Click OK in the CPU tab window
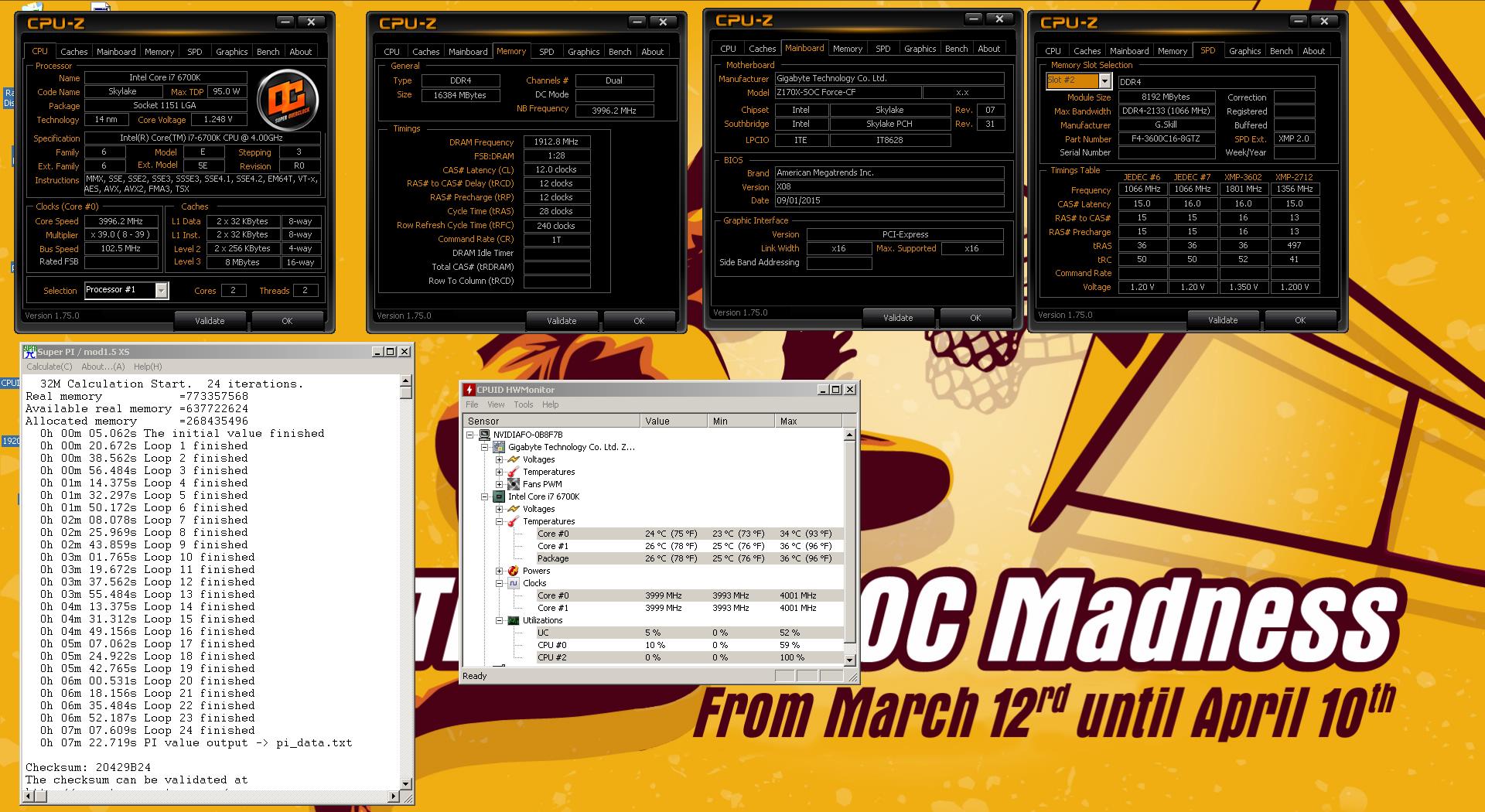1485x812 pixels. tap(287, 321)
